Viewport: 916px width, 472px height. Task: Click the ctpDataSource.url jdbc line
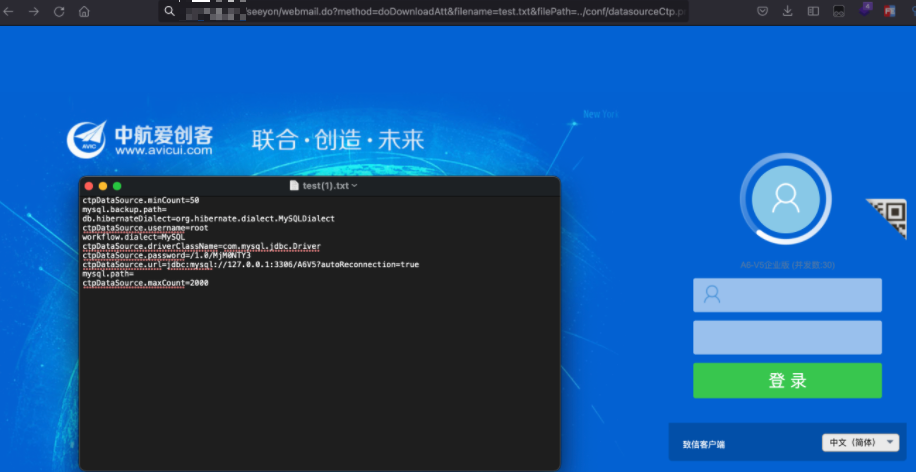[x=251, y=265]
